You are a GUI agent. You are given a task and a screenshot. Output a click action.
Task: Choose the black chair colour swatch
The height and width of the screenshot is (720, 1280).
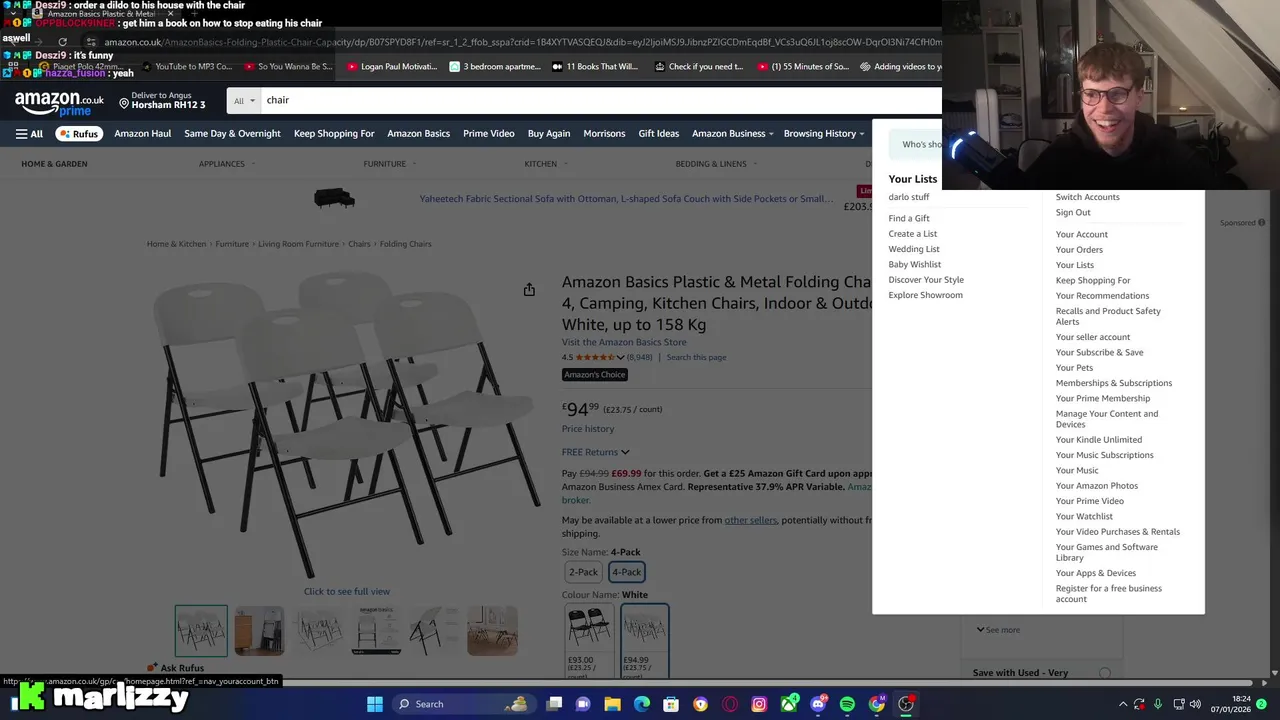(x=588, y=641)
